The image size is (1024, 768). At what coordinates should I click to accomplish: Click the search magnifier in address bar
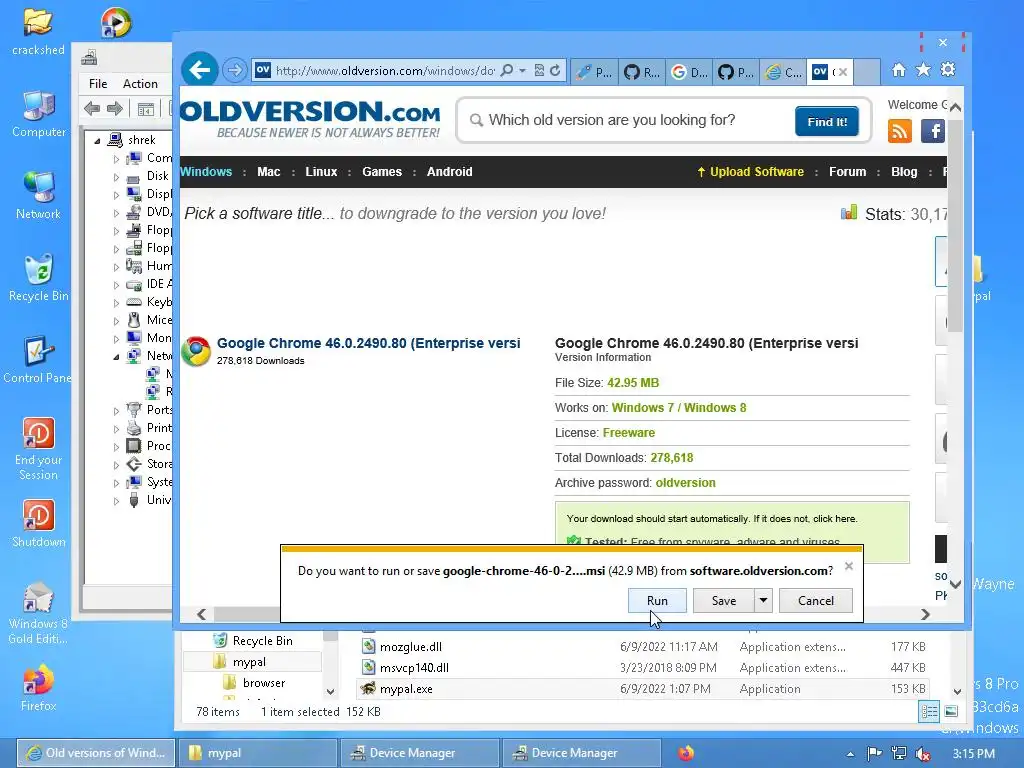tap(507, 71)
